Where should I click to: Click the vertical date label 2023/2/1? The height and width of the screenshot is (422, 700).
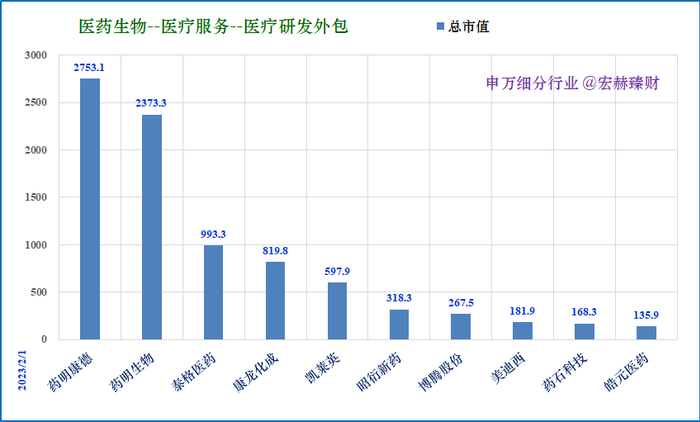tap(23, 370)
